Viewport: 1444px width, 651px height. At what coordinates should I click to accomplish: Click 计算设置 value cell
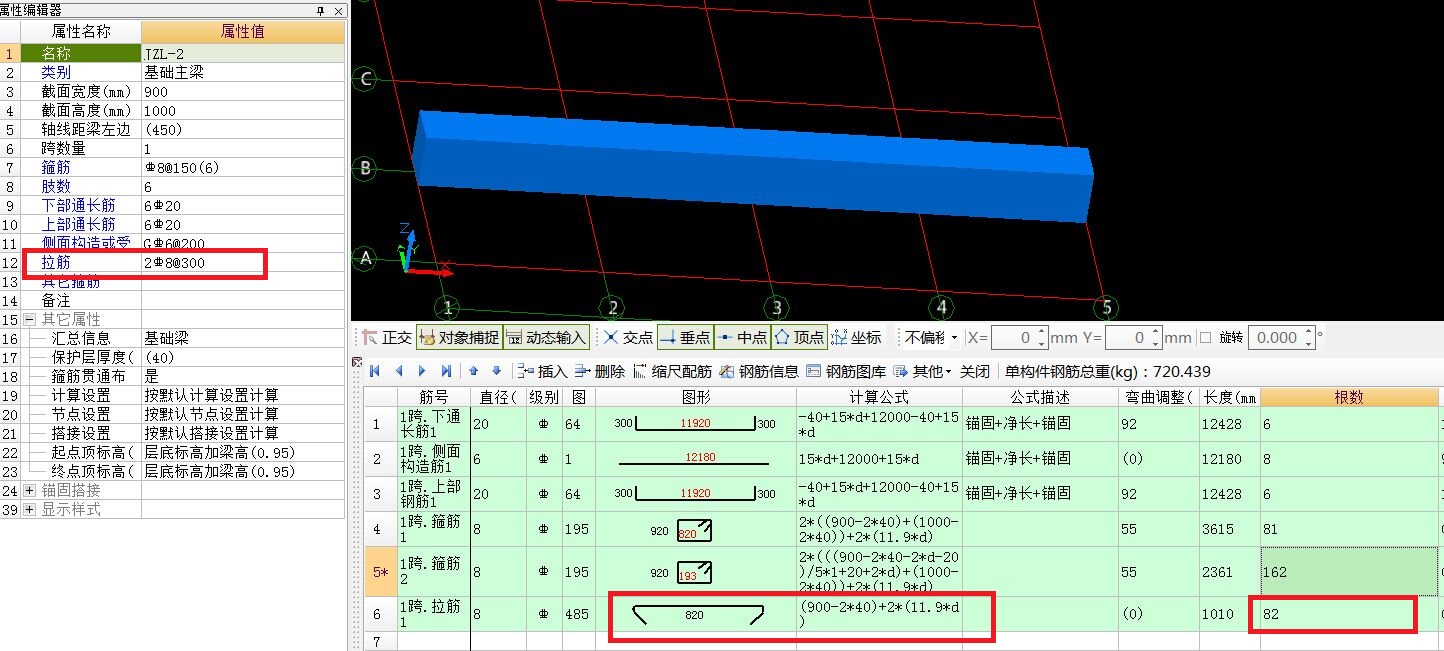[243, 395]
